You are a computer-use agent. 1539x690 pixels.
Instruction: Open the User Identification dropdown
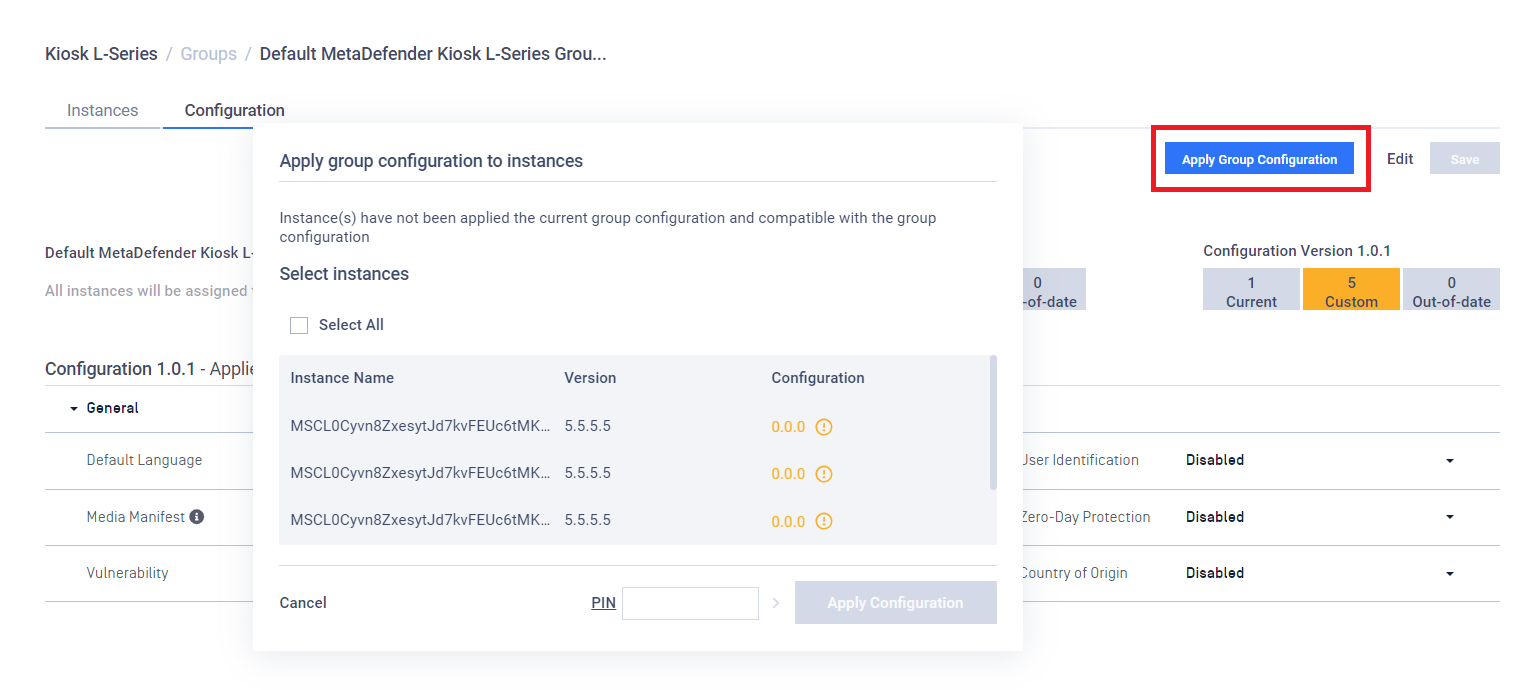pos(1450,461)
